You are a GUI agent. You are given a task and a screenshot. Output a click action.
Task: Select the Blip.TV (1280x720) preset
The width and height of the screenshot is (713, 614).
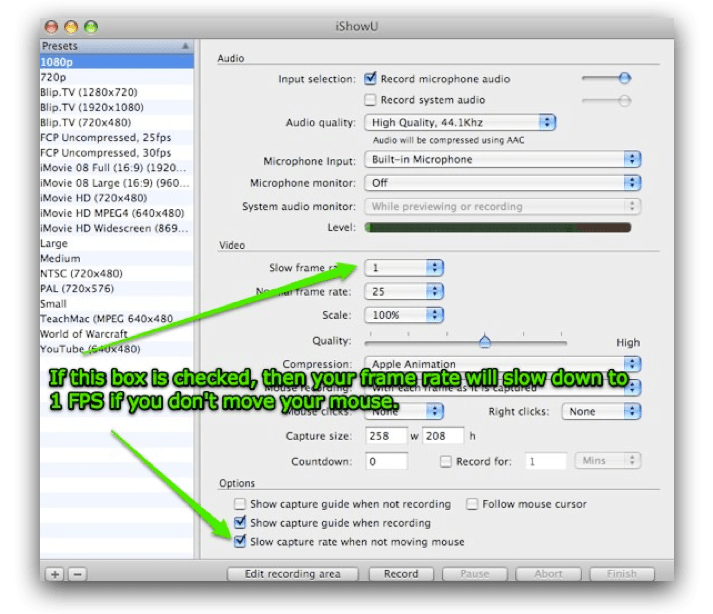point(117,92)
